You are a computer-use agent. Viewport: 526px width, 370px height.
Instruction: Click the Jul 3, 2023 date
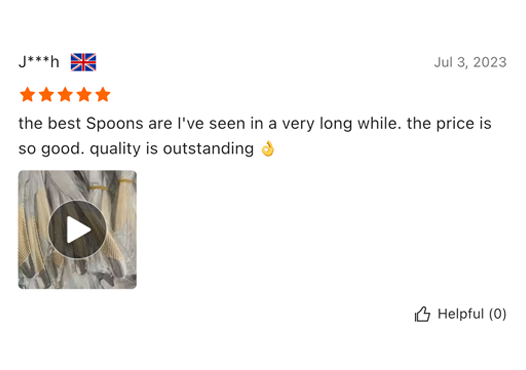(x=470, y=62)
